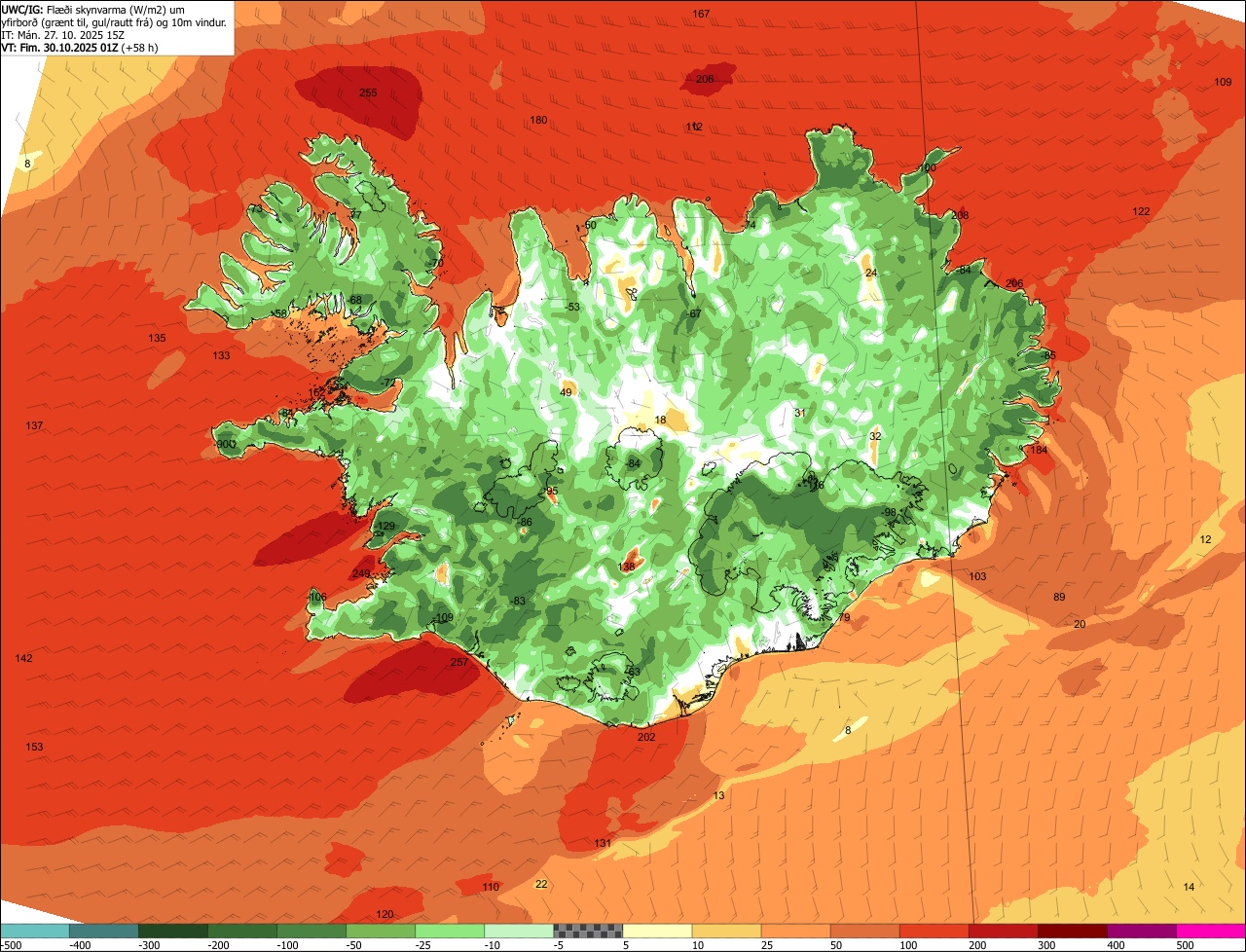This screenshot has width=1246, height=952.
Task: Click the light teal legend swatch from -500 to -400
Action: pyautogui.click(x=34, y=931)
